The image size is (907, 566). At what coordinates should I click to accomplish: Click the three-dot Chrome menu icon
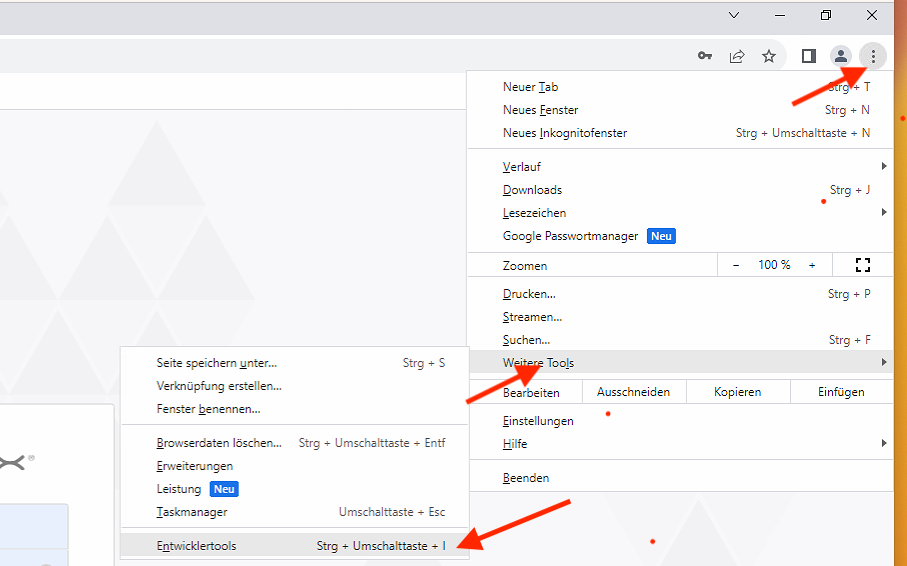click(873, 56)
